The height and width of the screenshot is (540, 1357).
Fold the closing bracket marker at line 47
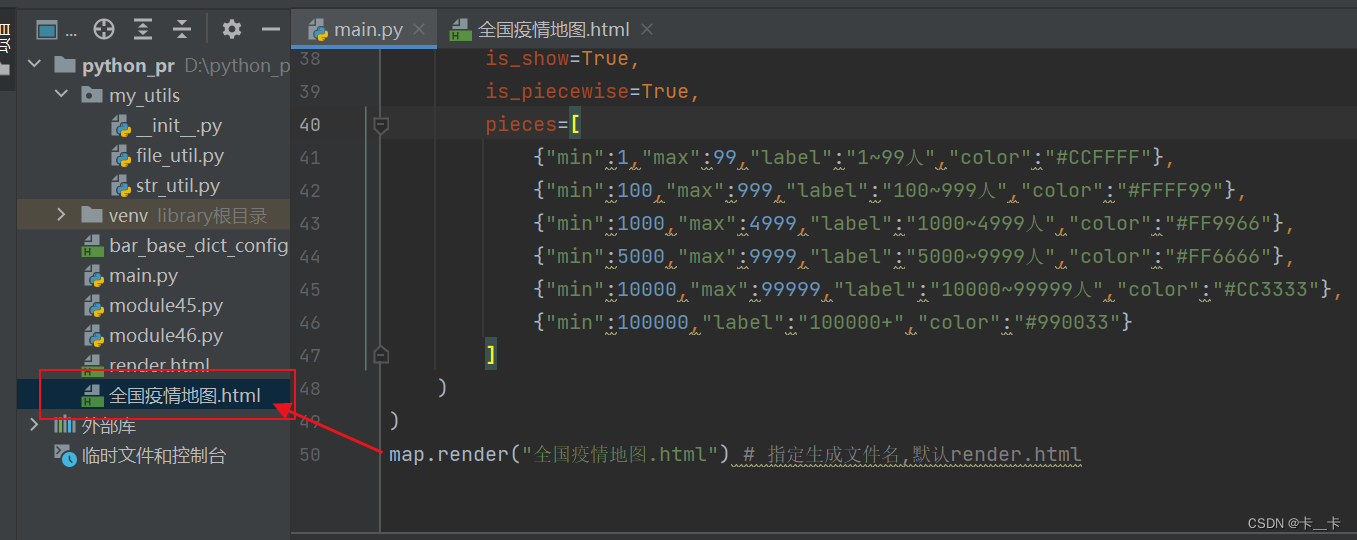pyautogui.click(x=380, y=355)
